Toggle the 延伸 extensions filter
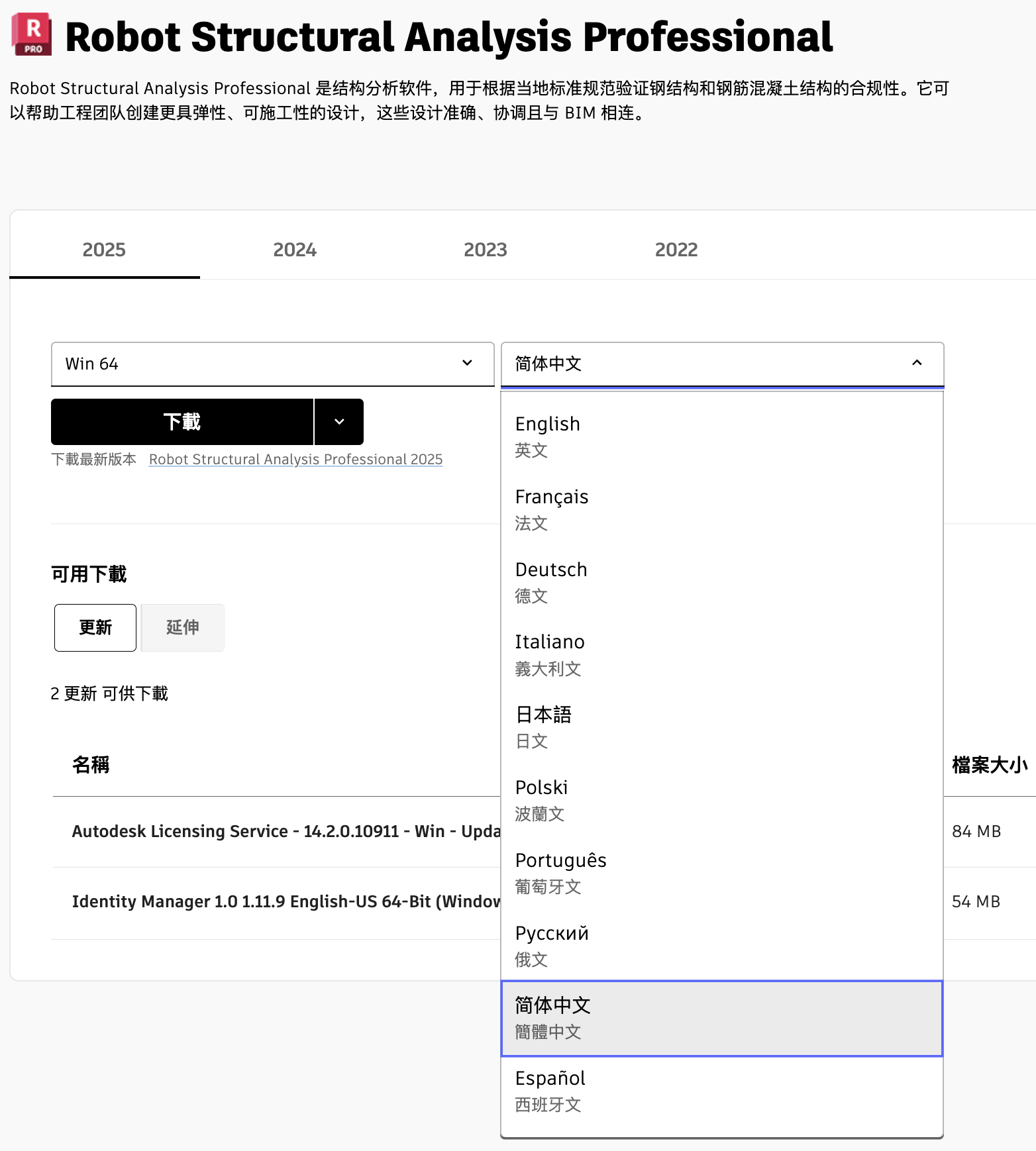 [183, 627]
